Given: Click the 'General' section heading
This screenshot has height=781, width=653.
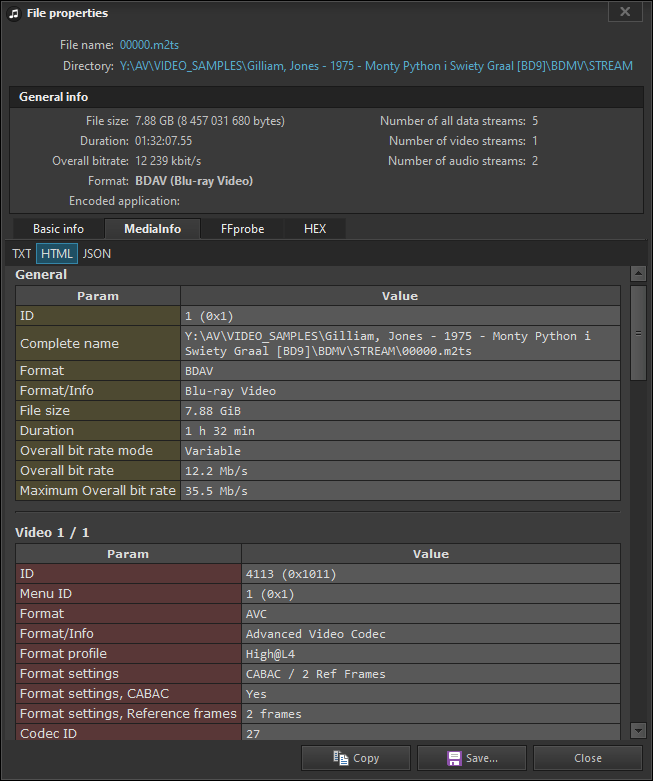Looking at the screenshot, I should click(x=41, y=274).
